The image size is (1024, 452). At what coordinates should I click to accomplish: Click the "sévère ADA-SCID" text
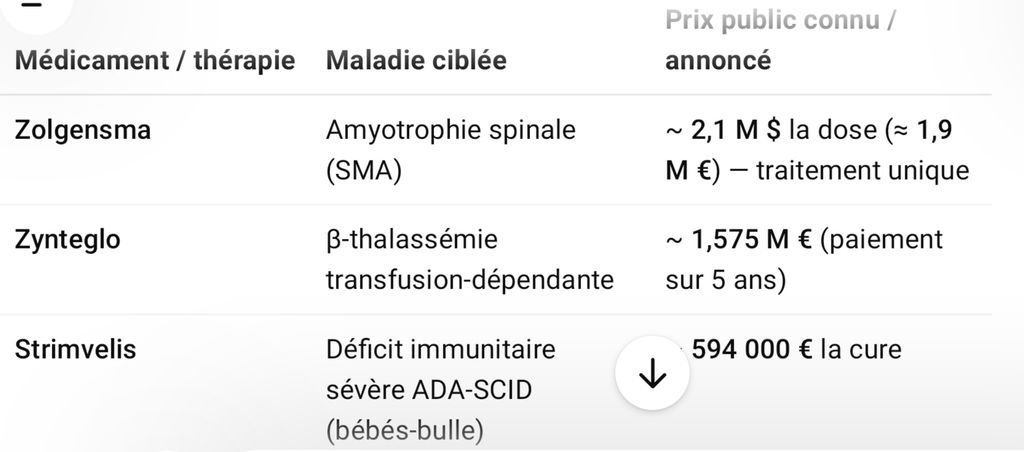click(429, 390)
